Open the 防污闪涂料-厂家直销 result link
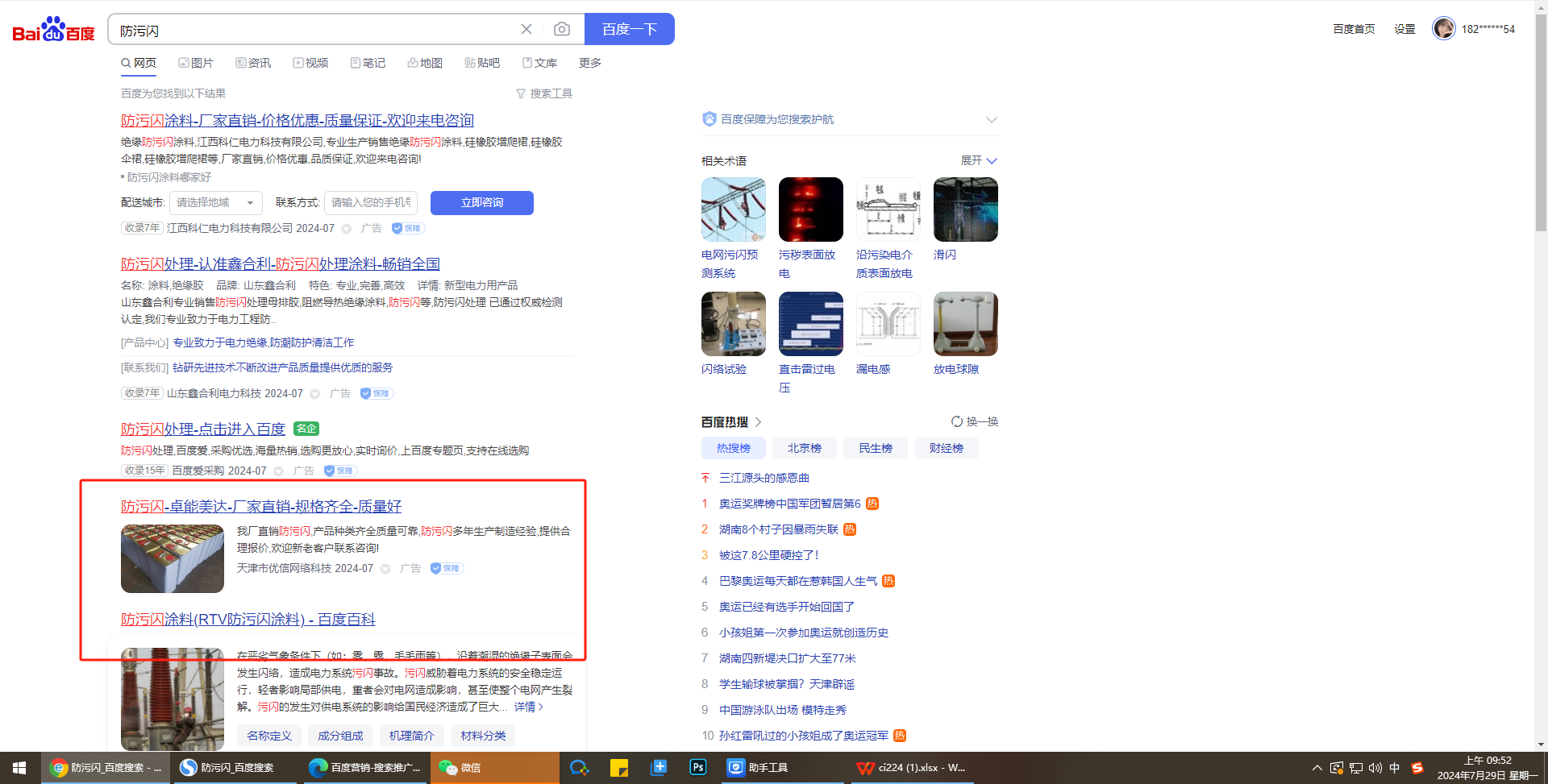This screenshot has width=1548, height=784. (298, 120)
